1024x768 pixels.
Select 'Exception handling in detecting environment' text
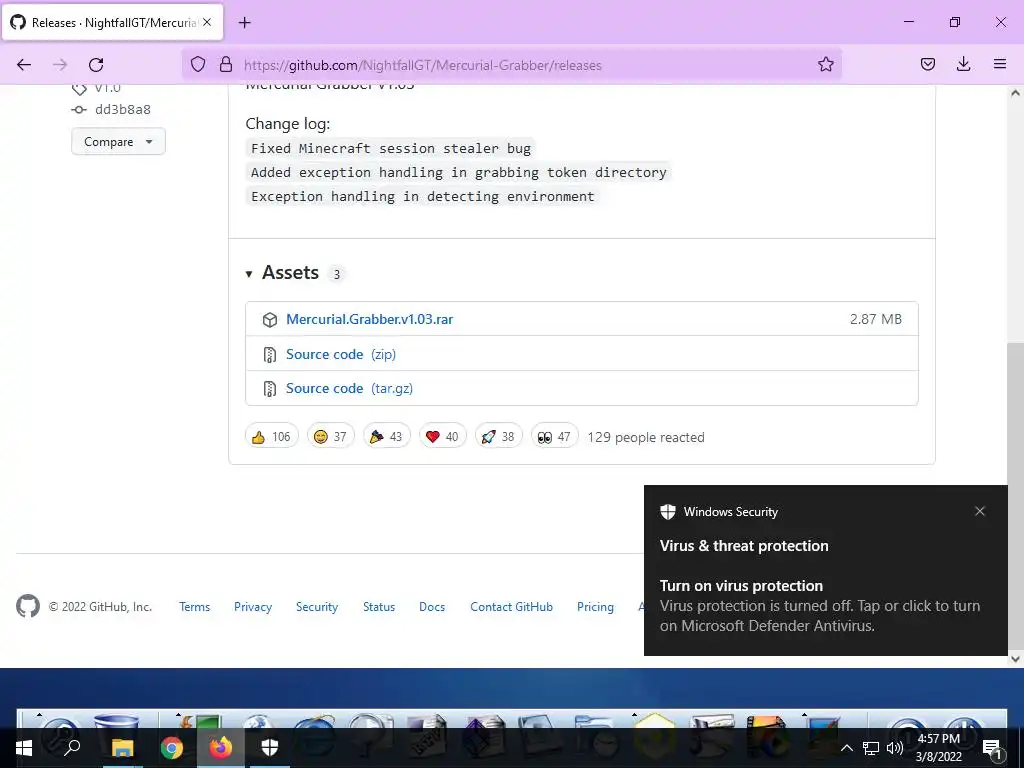coord(423,197)
